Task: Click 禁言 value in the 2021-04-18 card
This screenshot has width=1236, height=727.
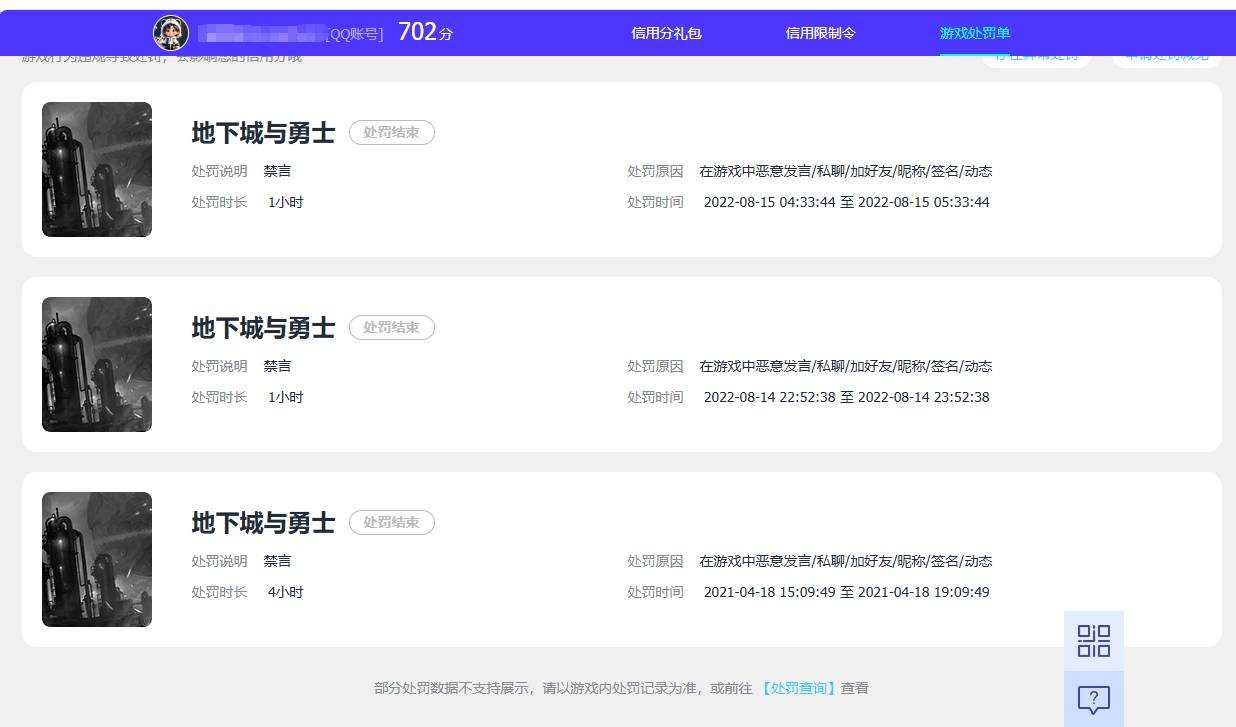Action: pyautogui.click(x=278, y=561)
